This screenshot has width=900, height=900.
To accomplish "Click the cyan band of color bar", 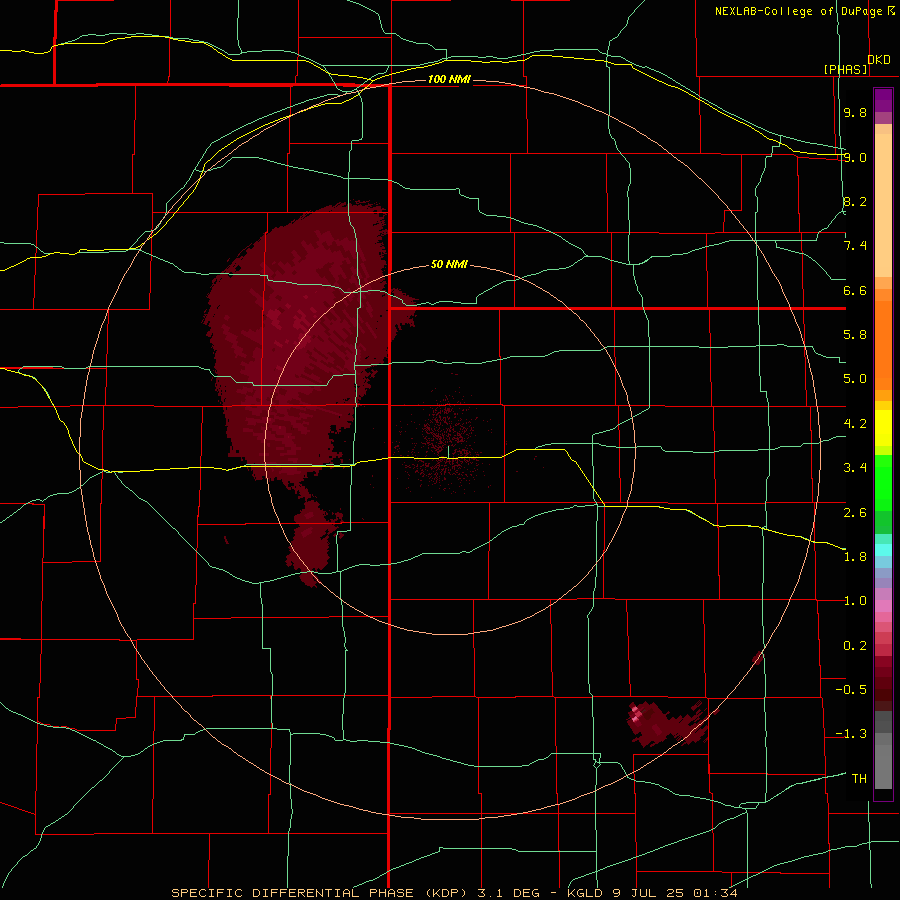I will [x=883, y=550].
